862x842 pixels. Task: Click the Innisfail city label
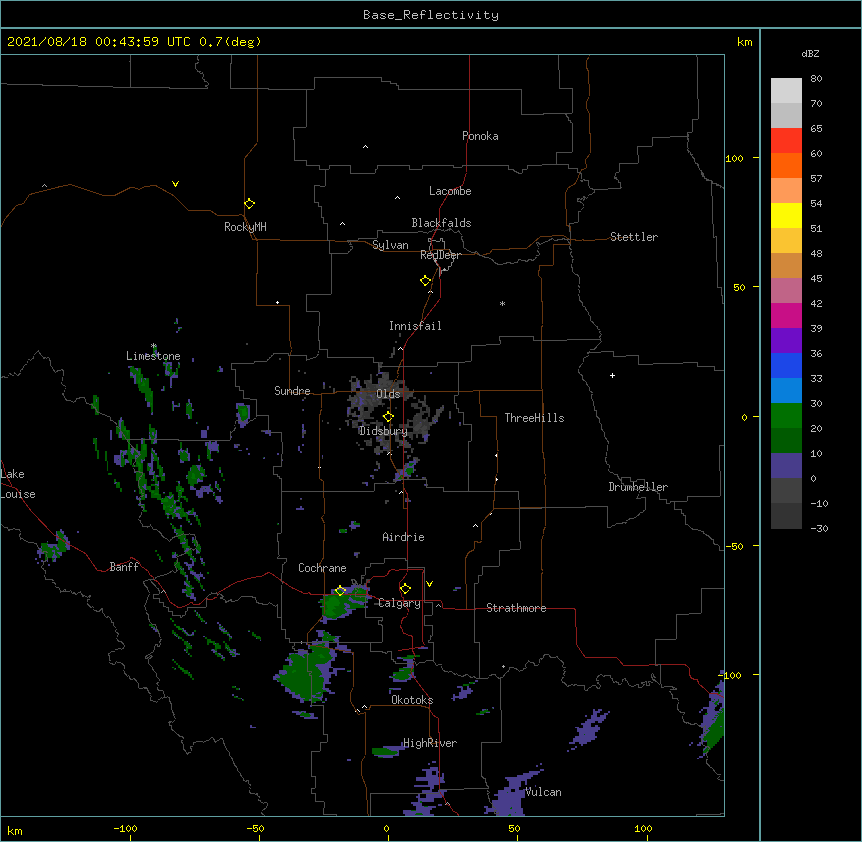pos(415,326)
